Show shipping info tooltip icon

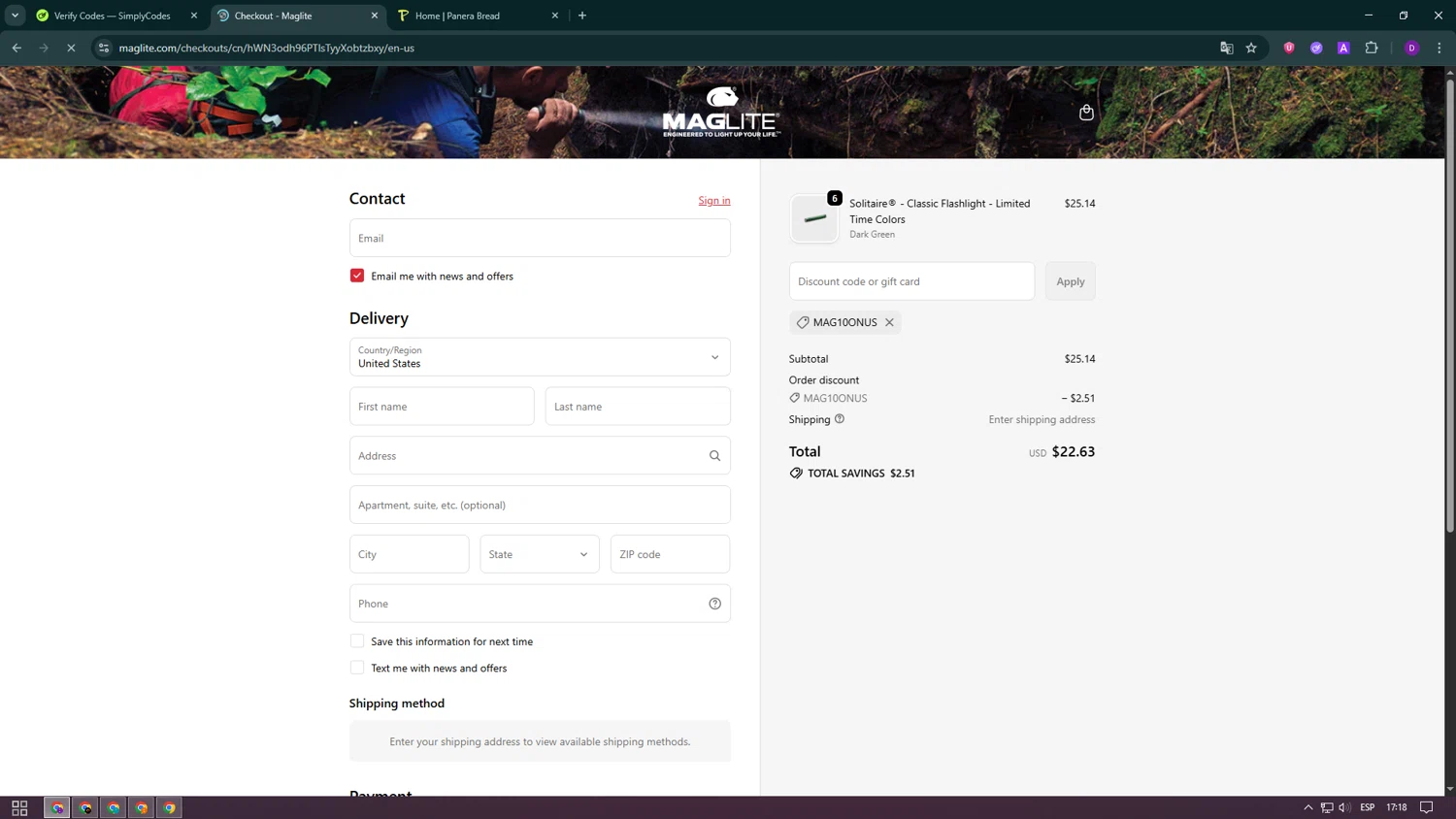840,419
